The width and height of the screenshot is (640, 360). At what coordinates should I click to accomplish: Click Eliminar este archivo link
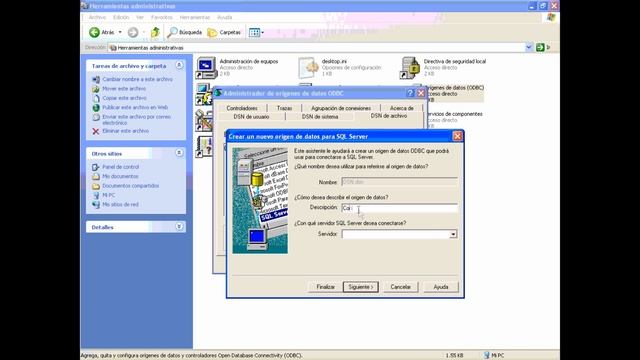point(125,131)
